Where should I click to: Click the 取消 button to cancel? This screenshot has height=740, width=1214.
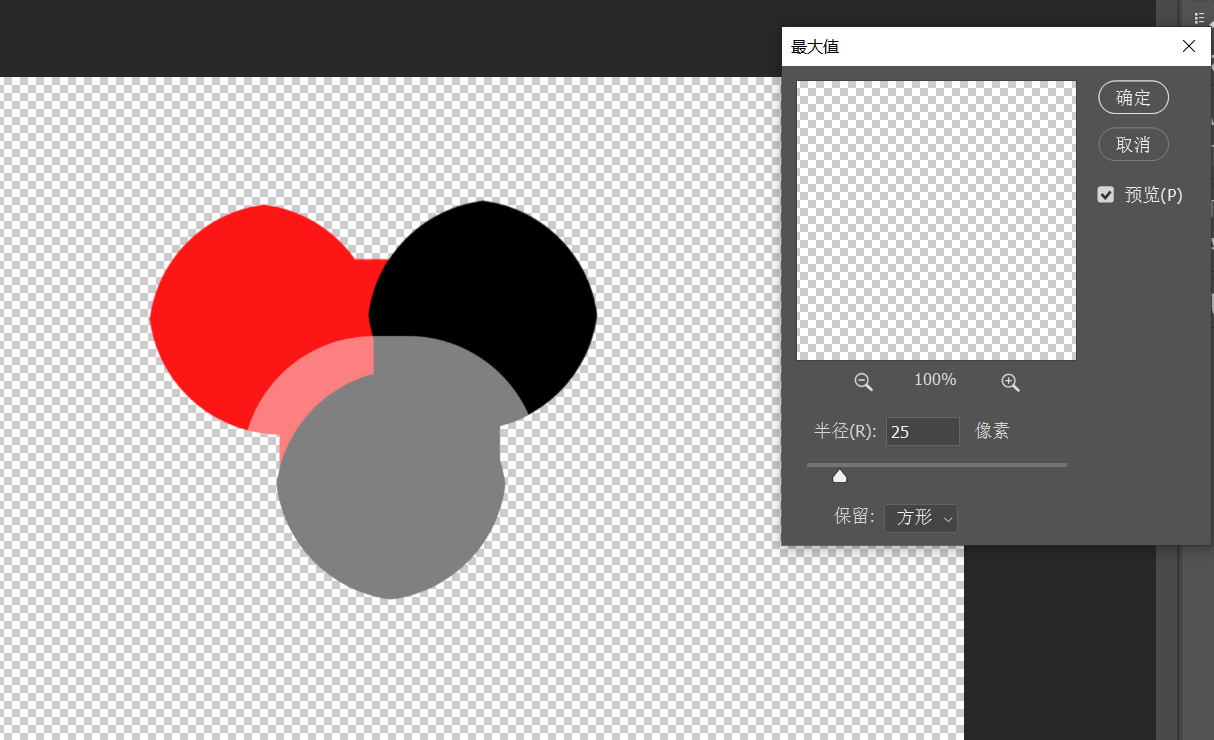pyautogui.click(x=1133, y=145)
